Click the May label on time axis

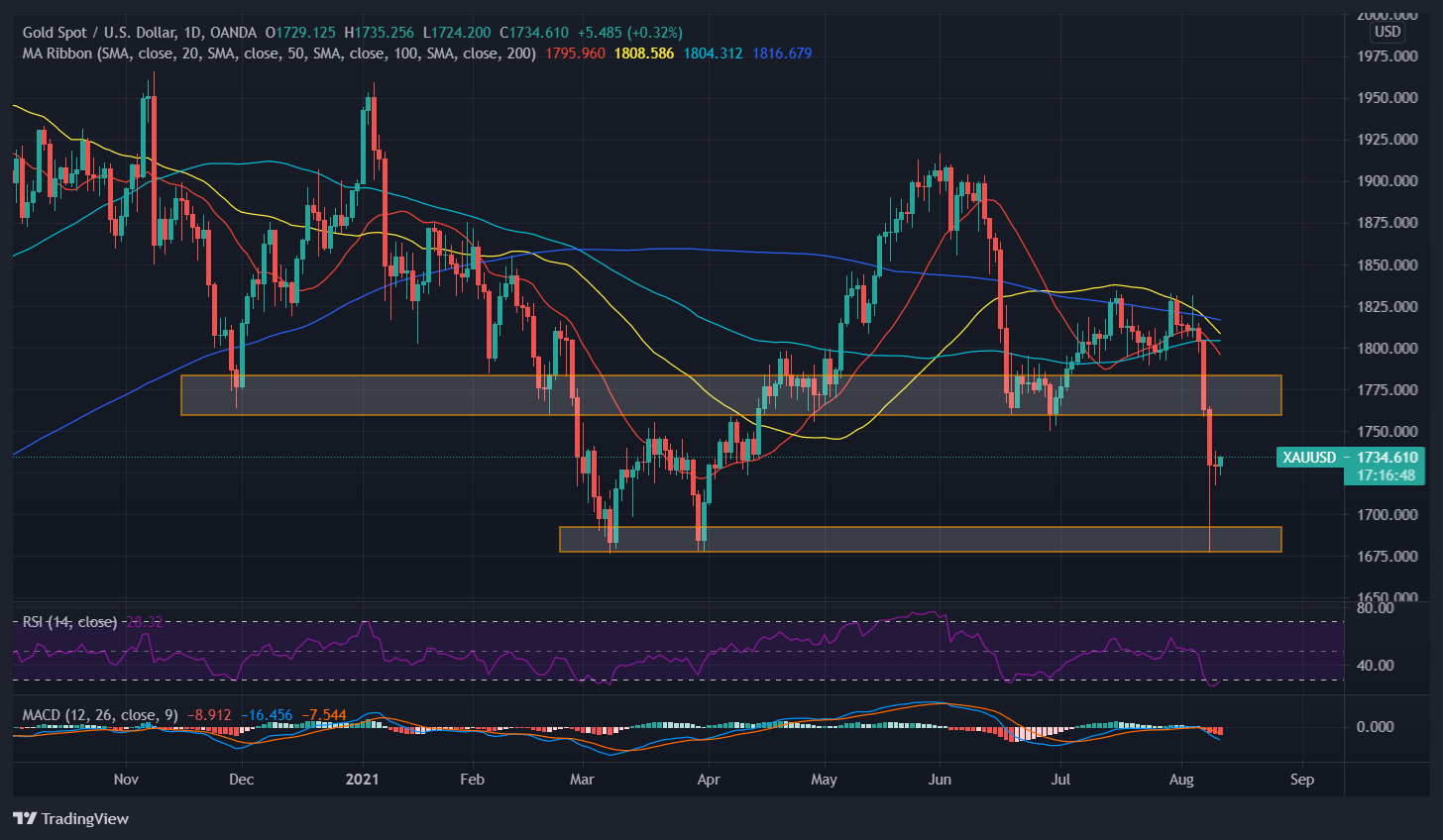pos(824,780)
